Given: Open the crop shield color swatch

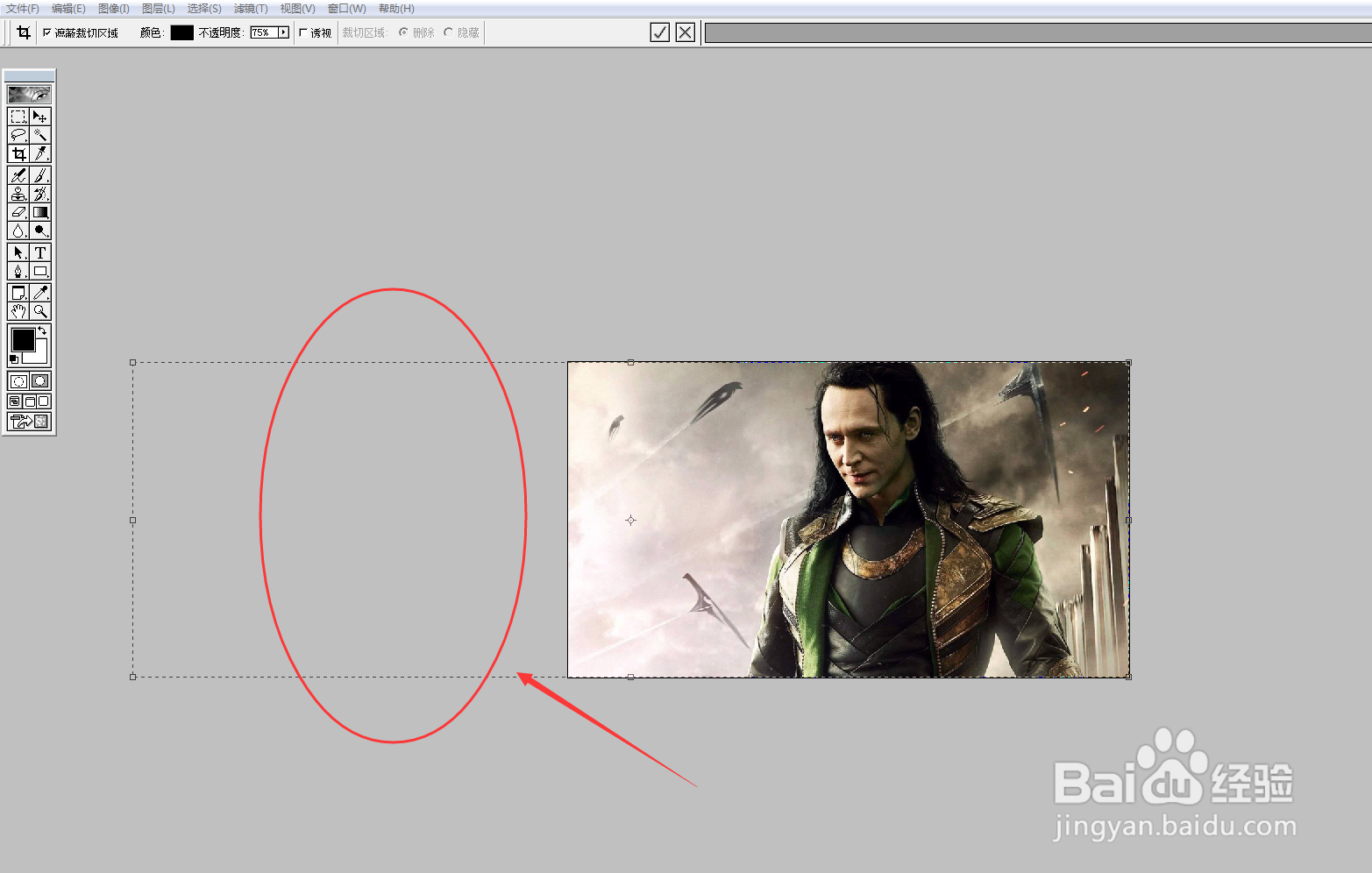Looking at the screenshot, I should pyautogui.click(x=182, y=32).
